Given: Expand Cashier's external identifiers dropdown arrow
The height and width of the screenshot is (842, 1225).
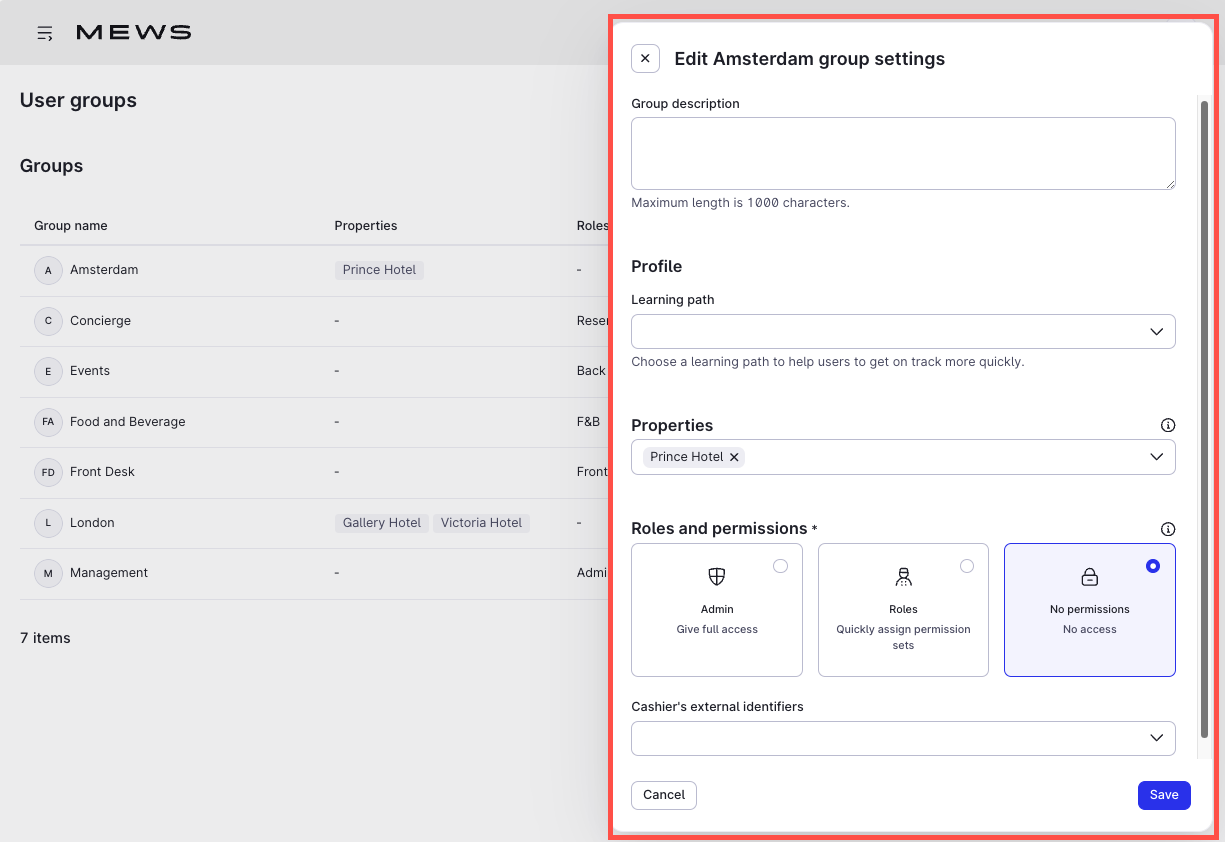Looking at the screenshot, I should (1157, 738).
